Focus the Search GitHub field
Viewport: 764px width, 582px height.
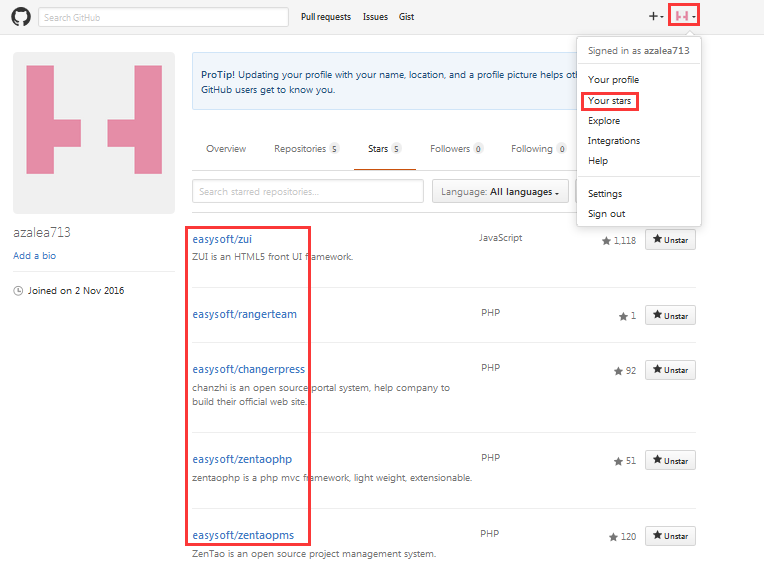pos(163,17)
